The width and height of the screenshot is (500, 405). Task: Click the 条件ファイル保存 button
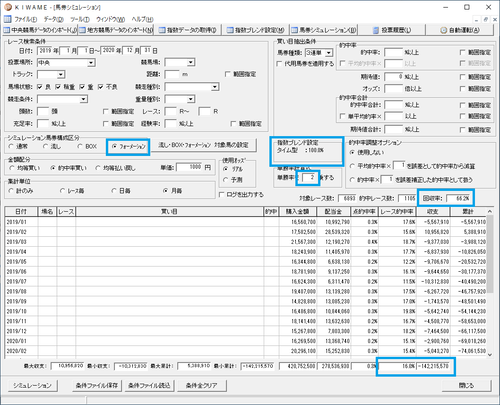(97, 386)
